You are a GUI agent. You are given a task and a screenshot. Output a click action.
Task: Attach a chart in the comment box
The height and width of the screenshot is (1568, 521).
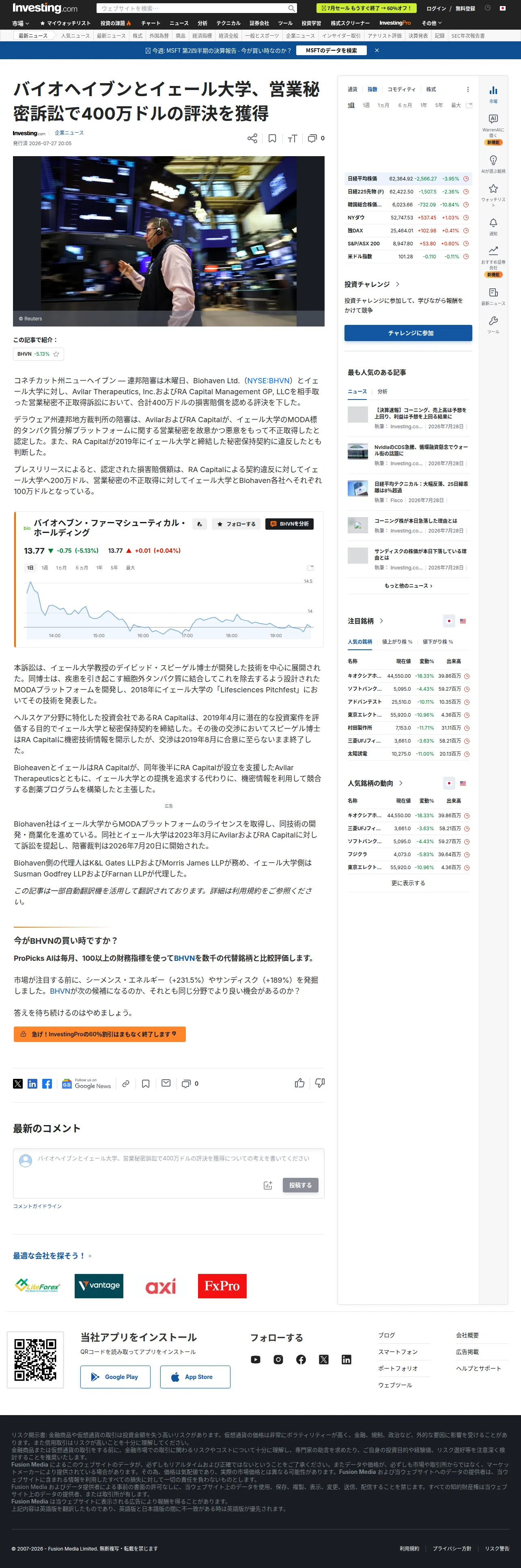(x=268, y=1185)
